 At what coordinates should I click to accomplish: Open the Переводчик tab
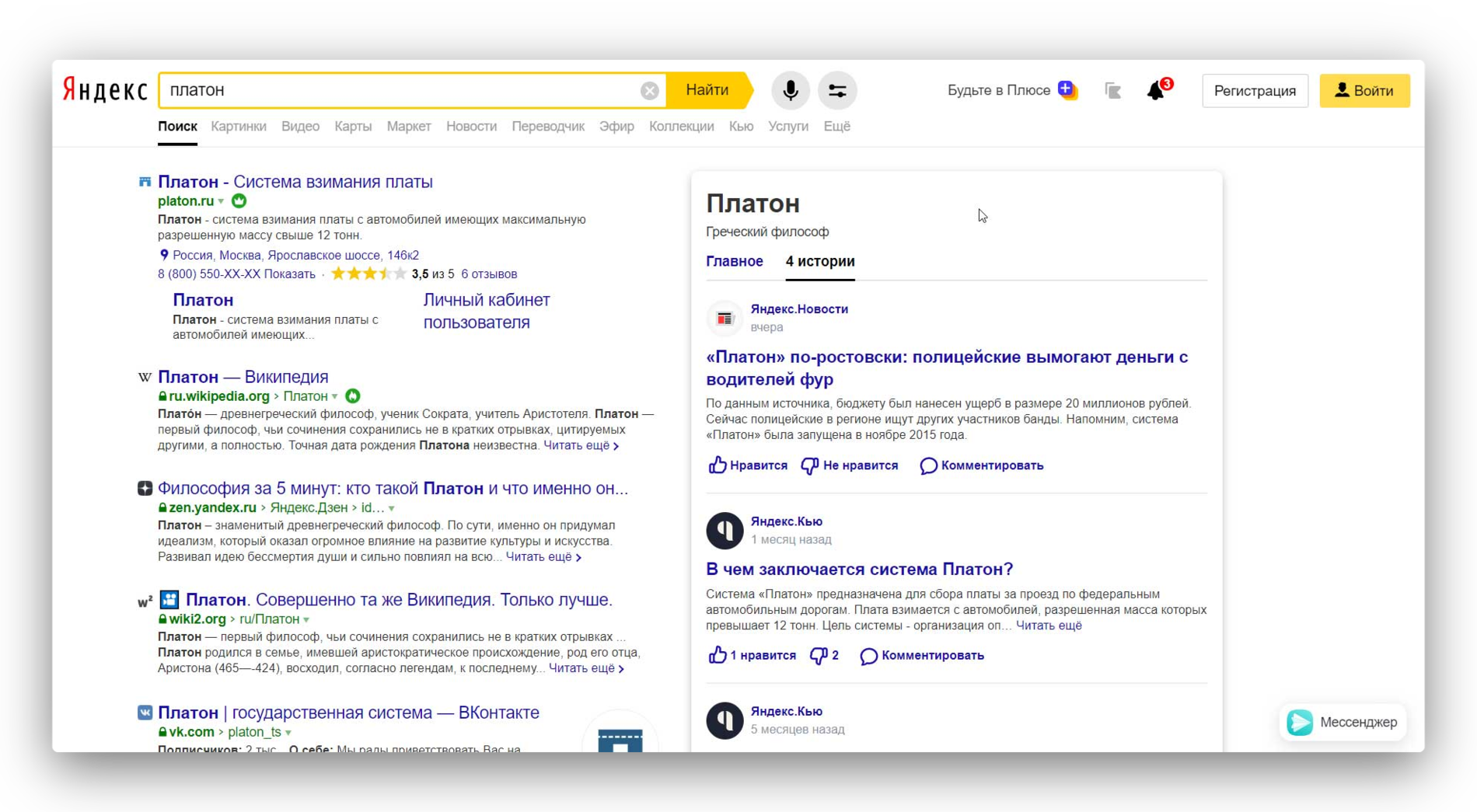548,127
